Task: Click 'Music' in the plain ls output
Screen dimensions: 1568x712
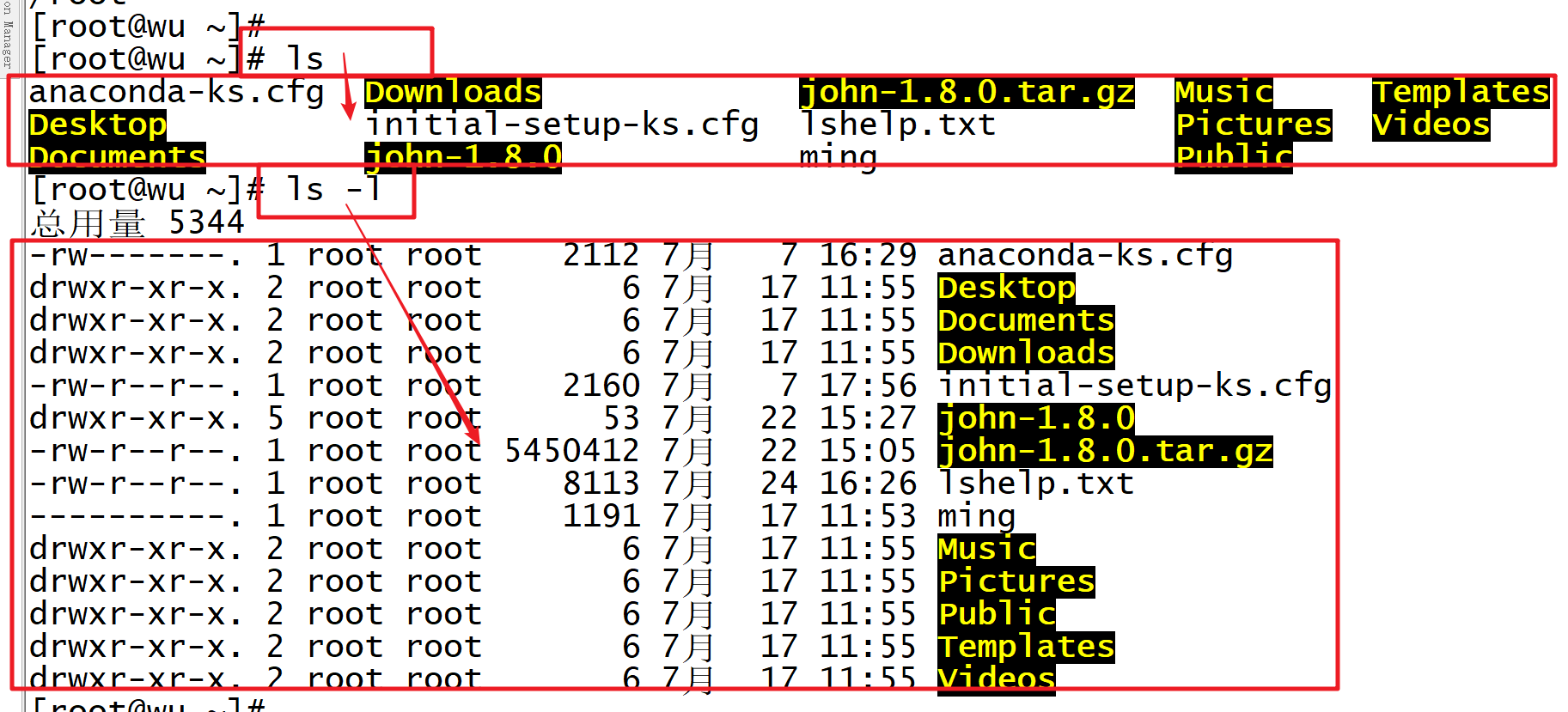Action: pyautogui.click(x=1223, y=92)
